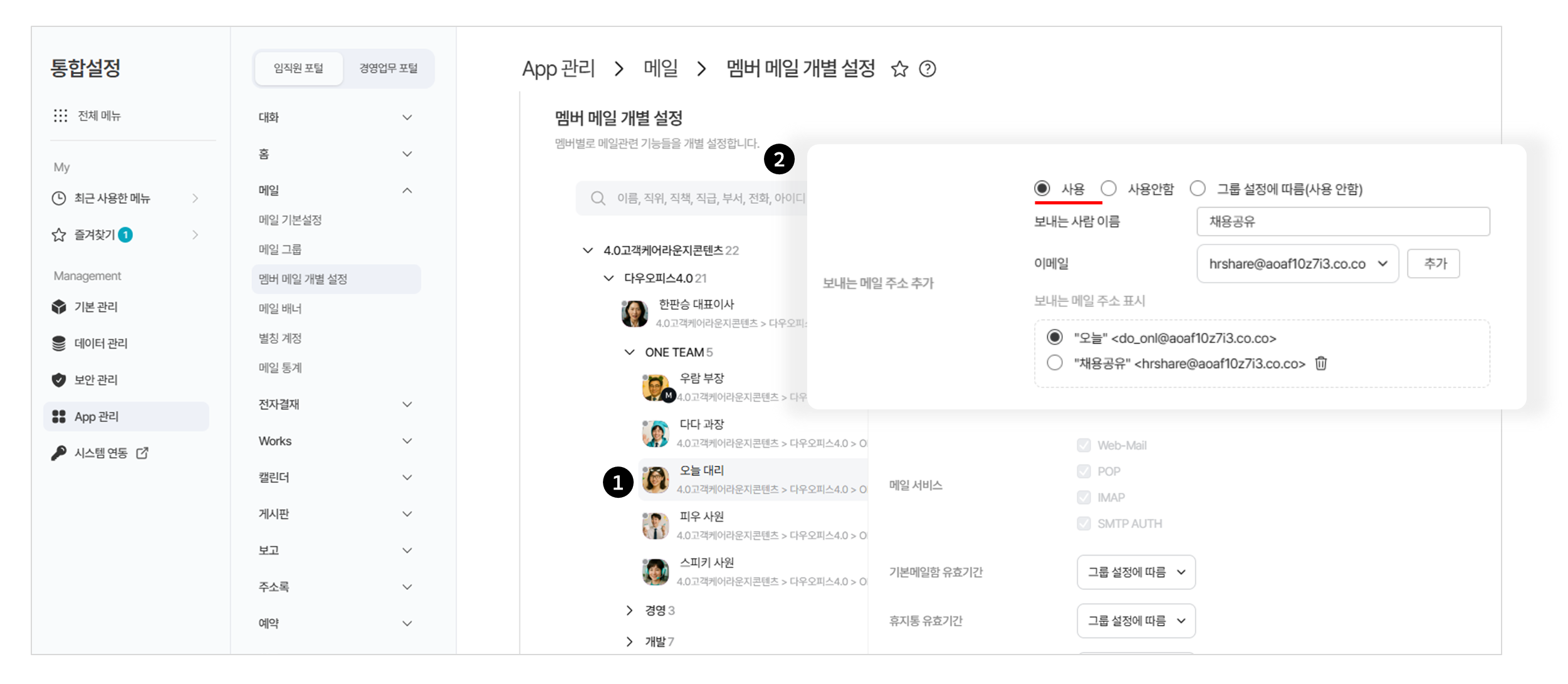The width and height of the screenshot is (1568, 684).
Task: Open 보안 관리 shield icon
Action: [x=59, y=380]
